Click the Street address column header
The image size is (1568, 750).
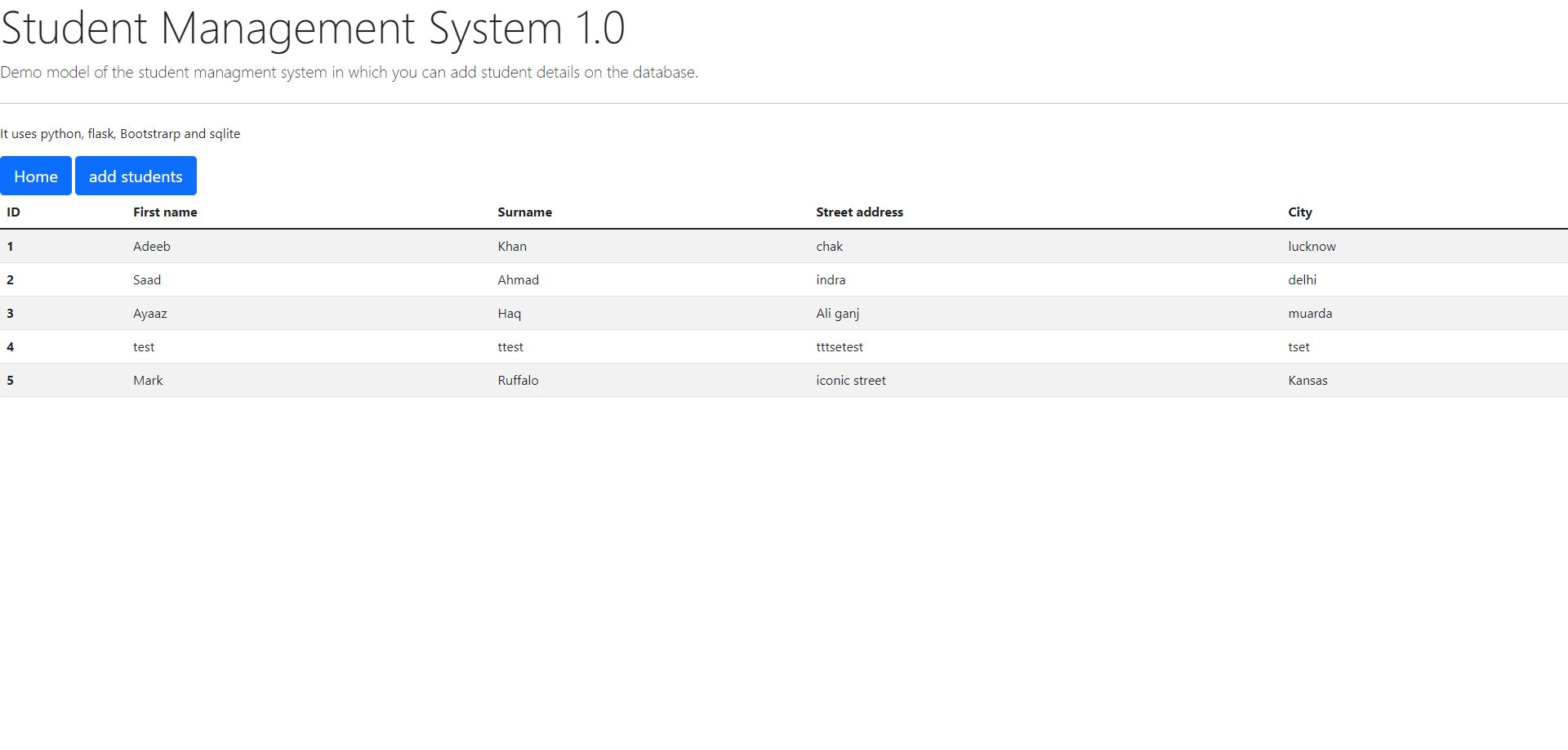click(859, 212)
